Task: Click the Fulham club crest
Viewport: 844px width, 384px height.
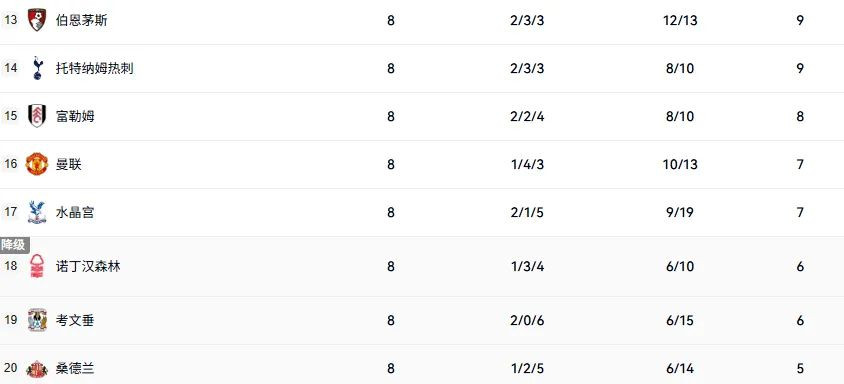Action: click(x=37, y=116)
